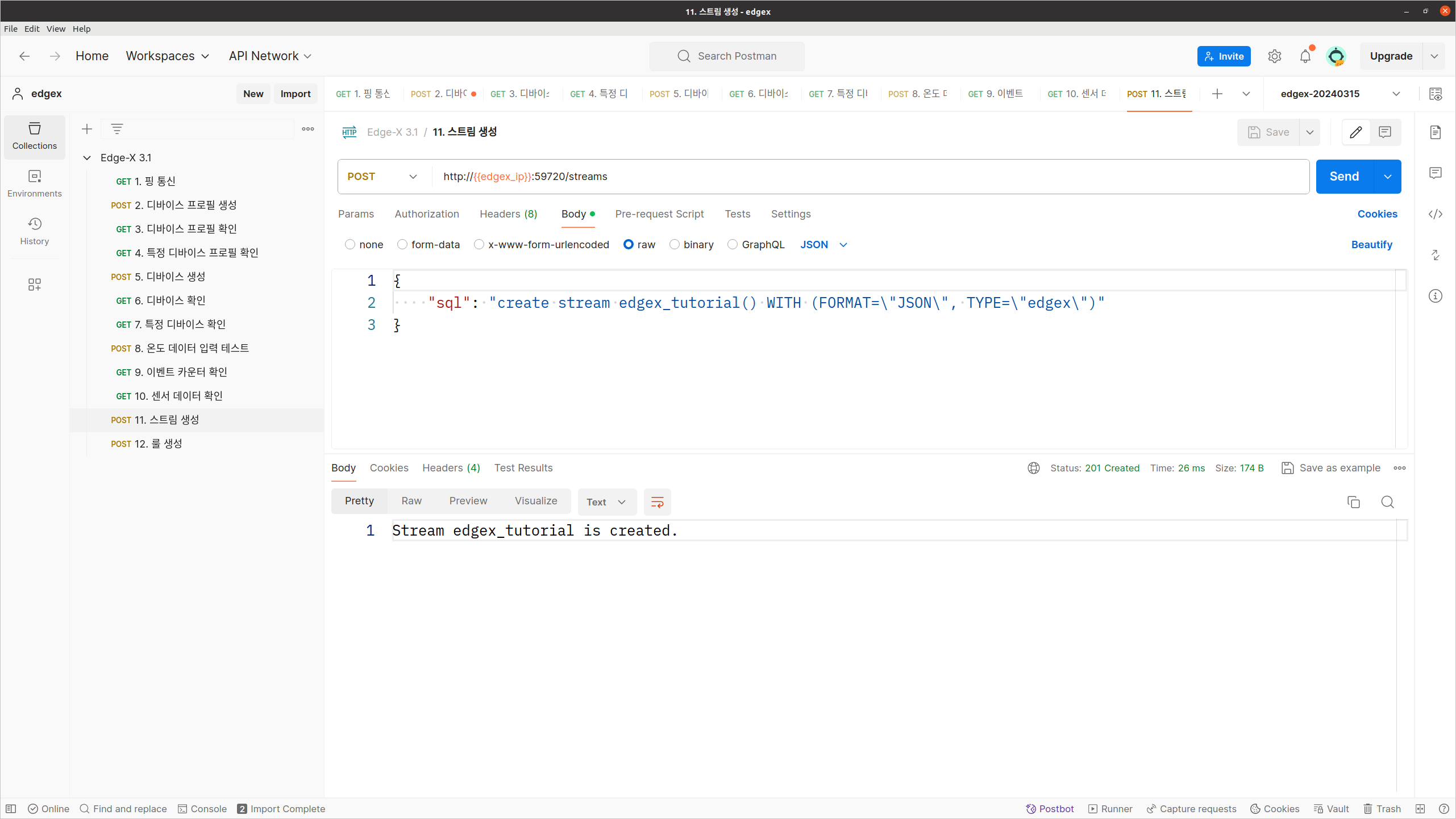Image resolution: width=1456 pixels, height=819 pixels.
Task: Go back with the left arrow
Action: pyautogui.click(x=24, y=56)
